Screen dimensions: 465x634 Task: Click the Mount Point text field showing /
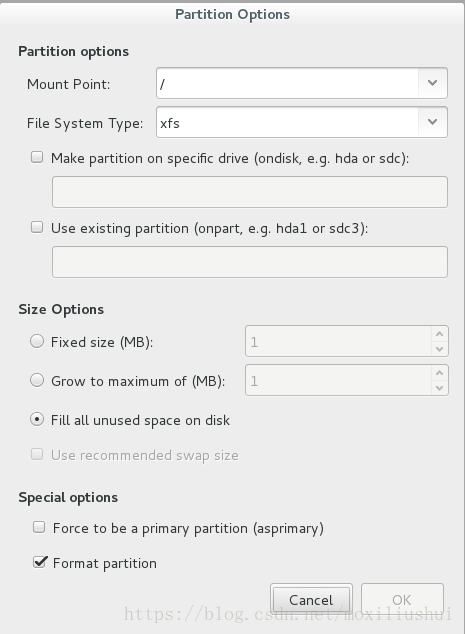[x=287, y=83]
